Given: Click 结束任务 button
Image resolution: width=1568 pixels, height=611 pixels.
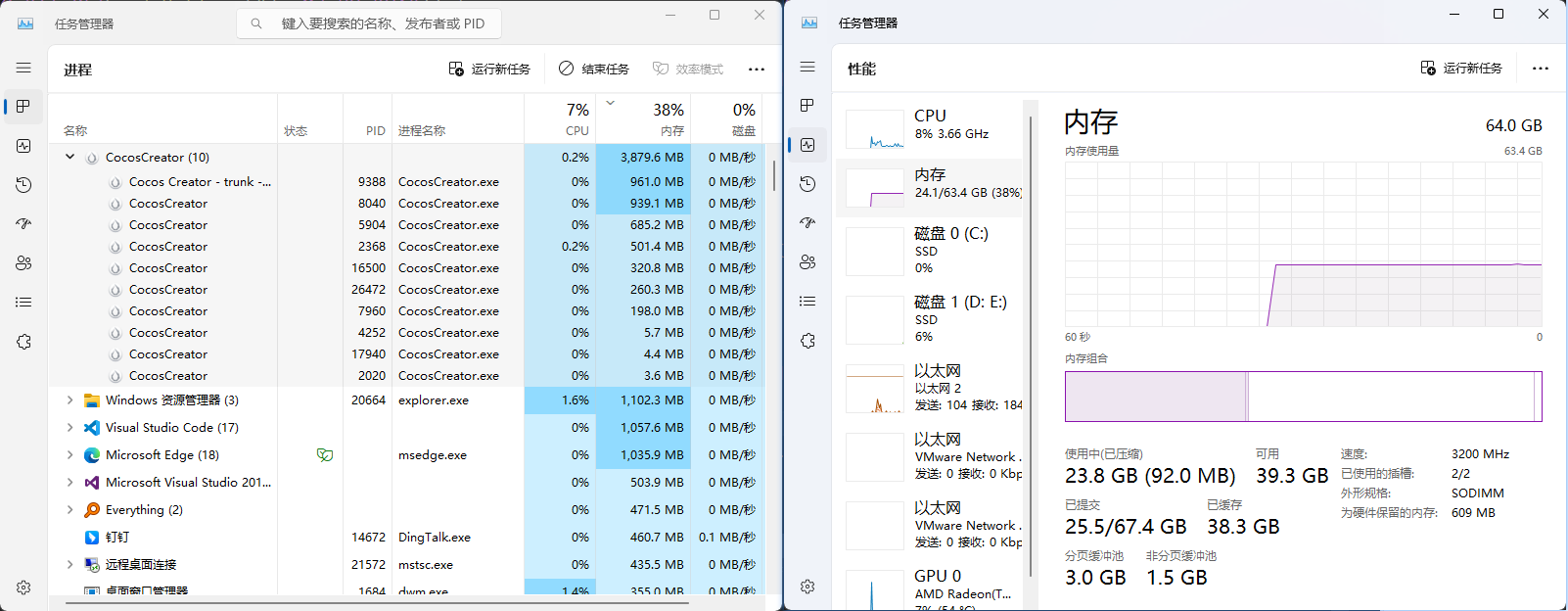Looking at the screenshot, I should (x=594, y=69).
